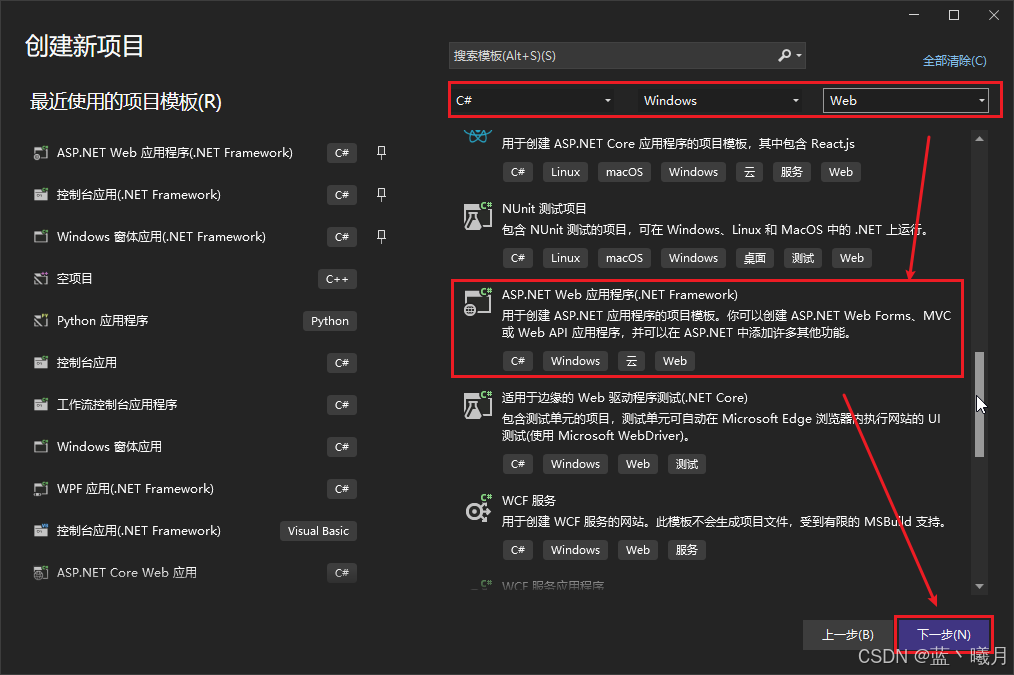
Task: Click the ASP.NET Web 应用程序 recent template icon
Action: (x=41, y=153)
